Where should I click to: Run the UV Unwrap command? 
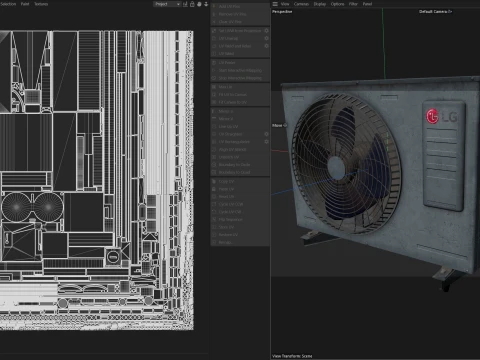pos(237,38)
